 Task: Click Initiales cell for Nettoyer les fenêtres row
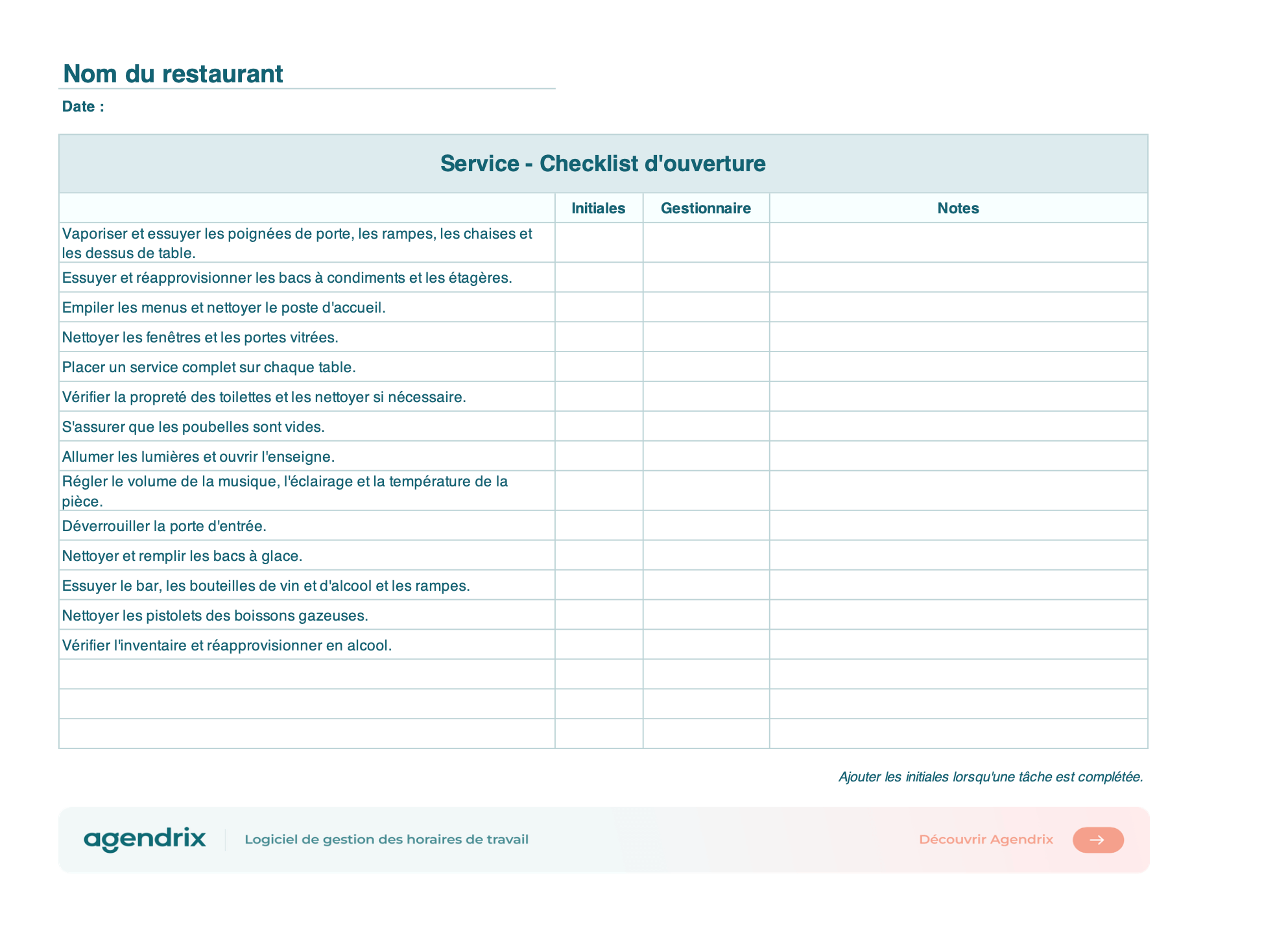(599, 337)
